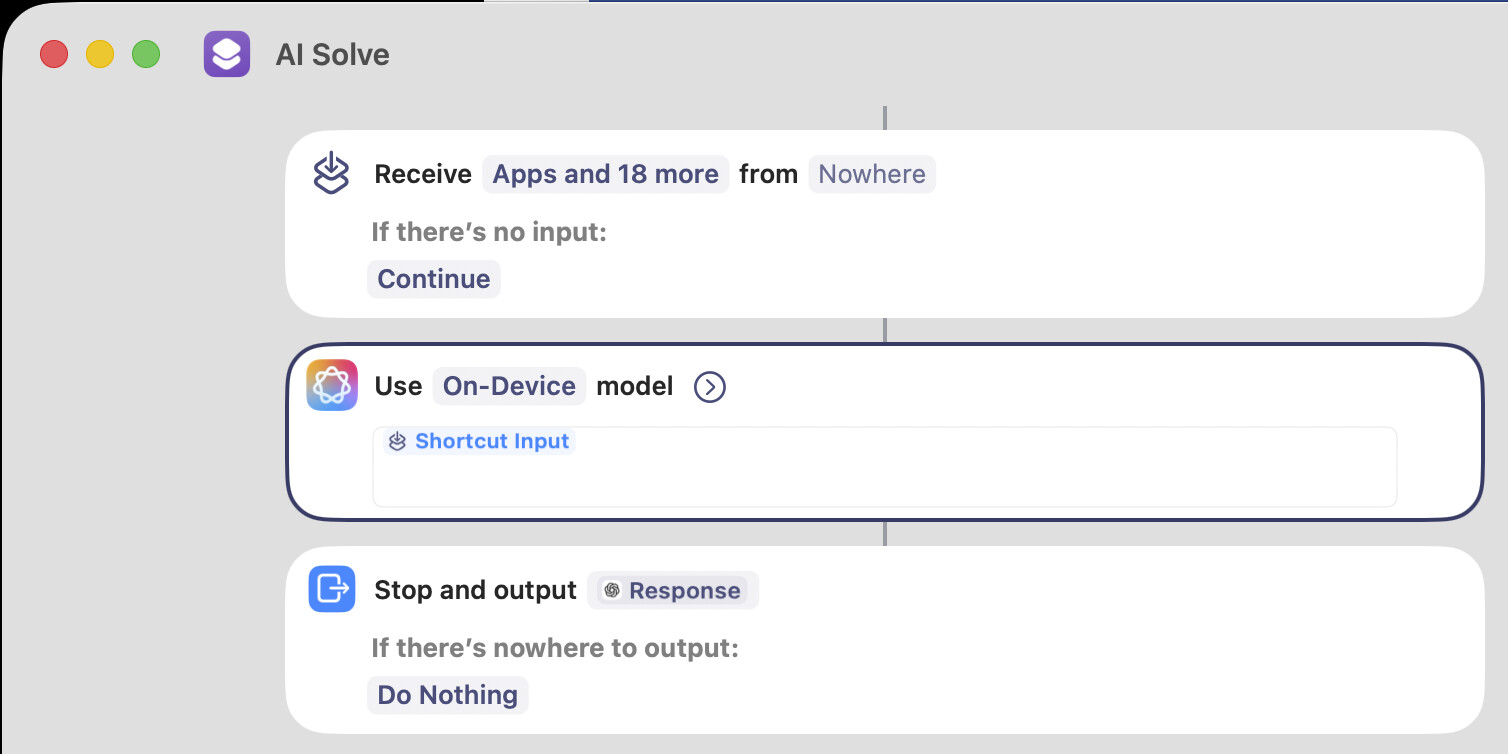Close the window with the red button
The height and width of the screenshot is (754, 1508).
(54, 54)
